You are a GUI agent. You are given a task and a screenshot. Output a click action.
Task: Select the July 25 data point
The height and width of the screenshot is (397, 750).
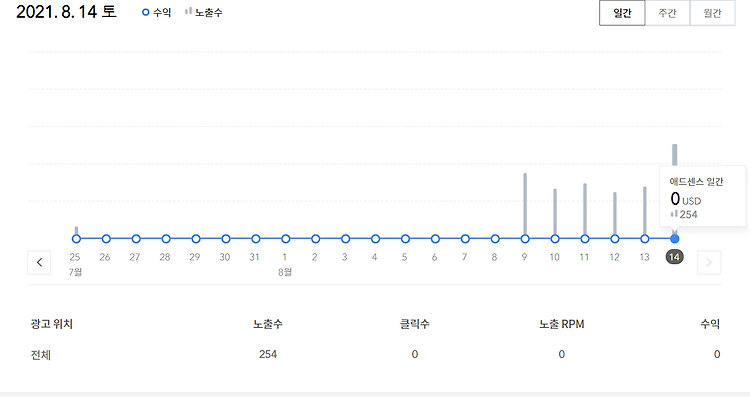pos(77,239)
